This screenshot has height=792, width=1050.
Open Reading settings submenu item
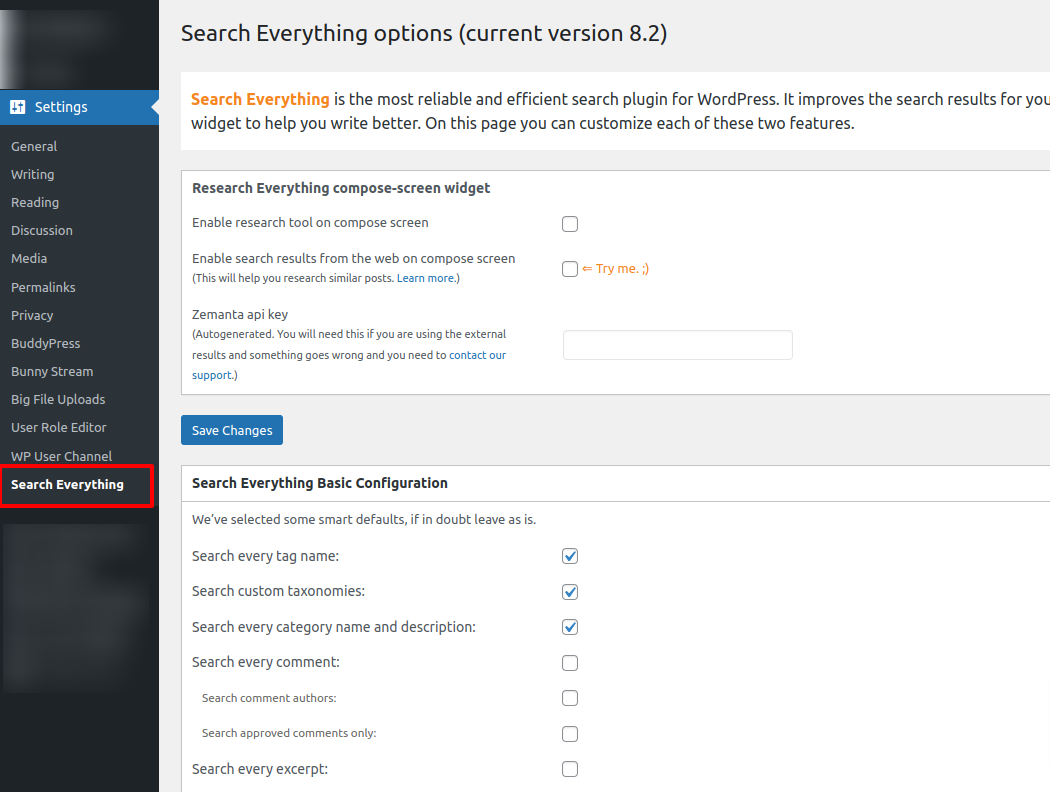point(35,202)
